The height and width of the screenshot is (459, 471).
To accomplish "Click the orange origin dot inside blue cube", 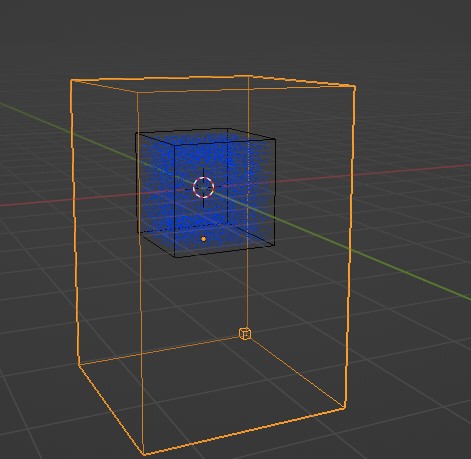I will tap(204, 239).
